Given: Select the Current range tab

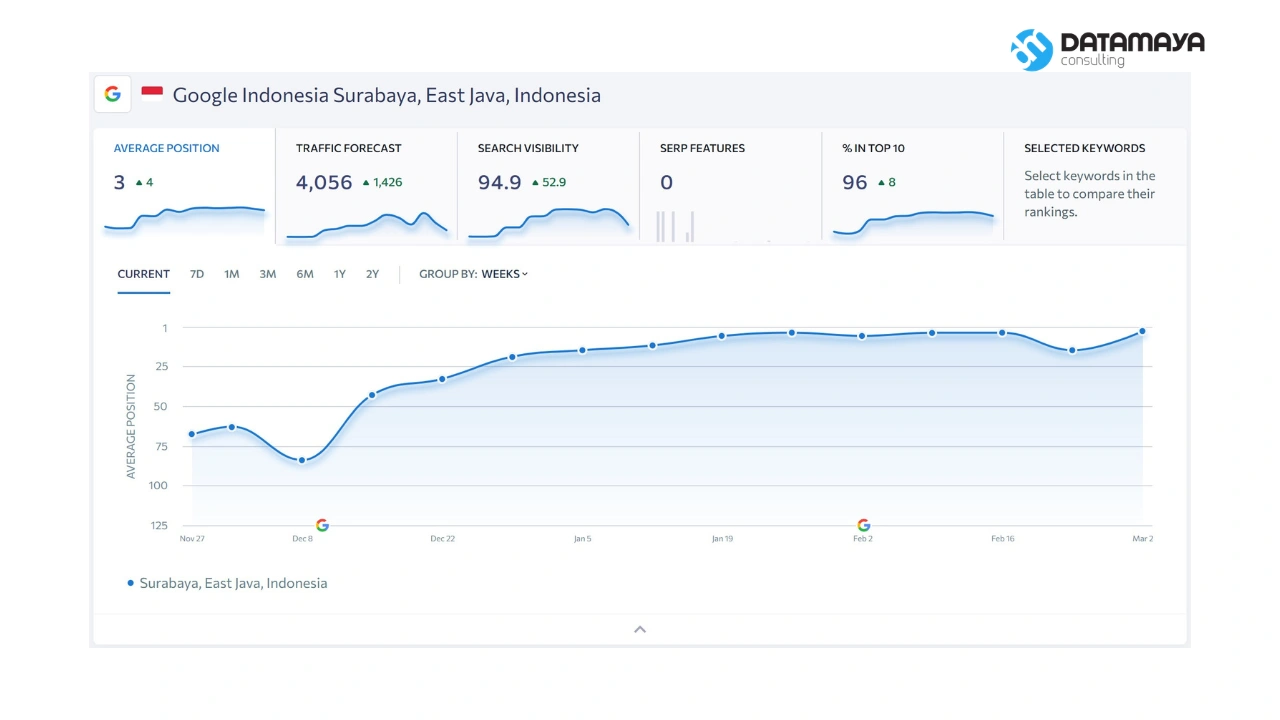Looking at the screenshot, I should tap(144, 274).
